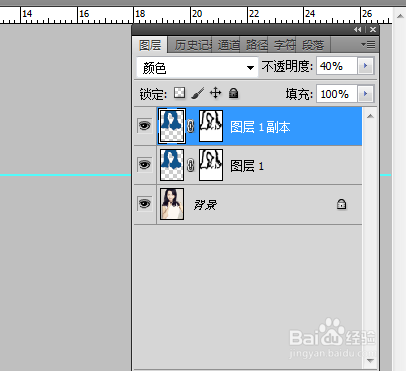Viewport: 406px width, 371px height.
Task: Hide the 背景 layer
Action: click(x=144, y=204)
